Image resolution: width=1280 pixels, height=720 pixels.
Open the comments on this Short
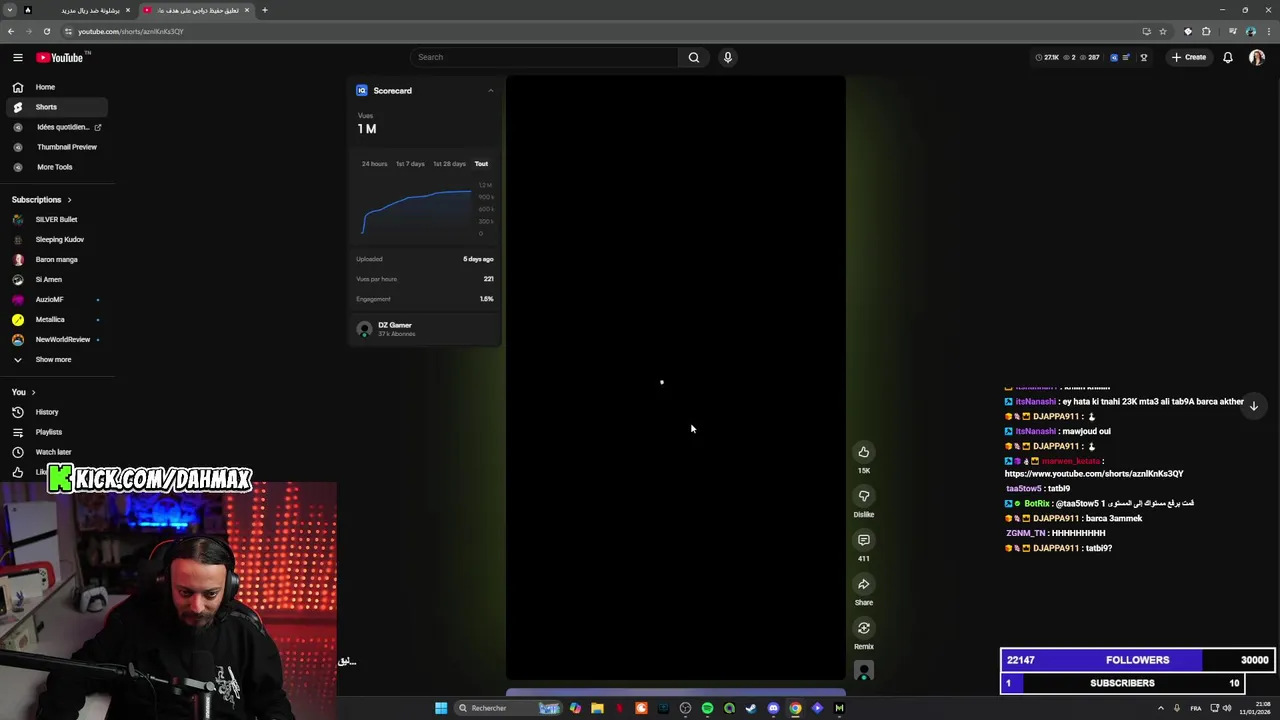point(864,540)
